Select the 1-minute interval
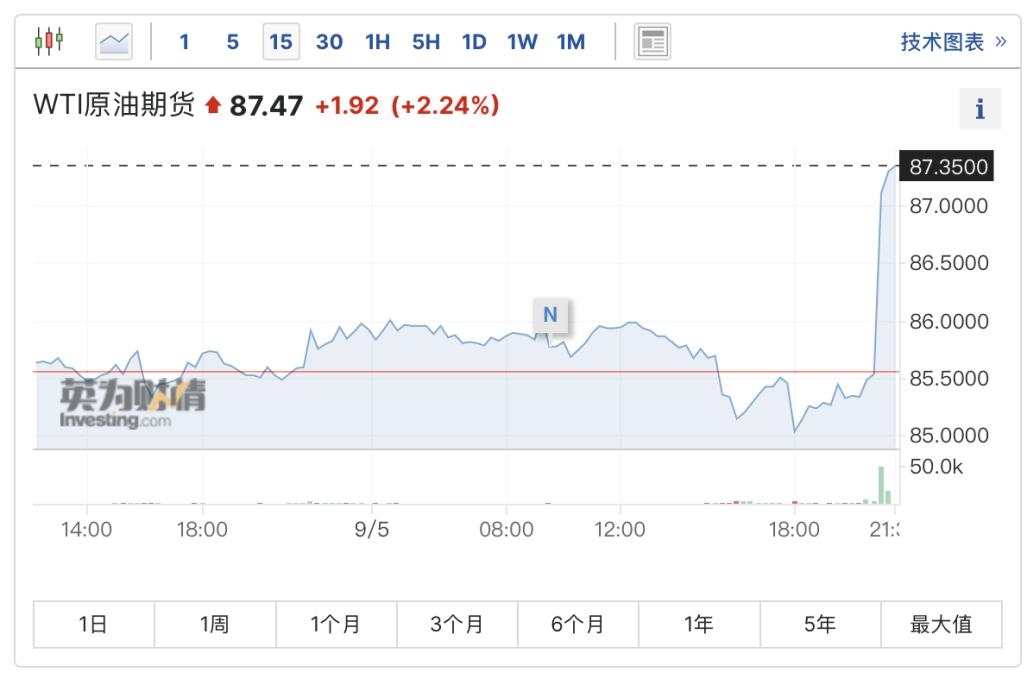 pyautogui.click(x=184, y=42)
